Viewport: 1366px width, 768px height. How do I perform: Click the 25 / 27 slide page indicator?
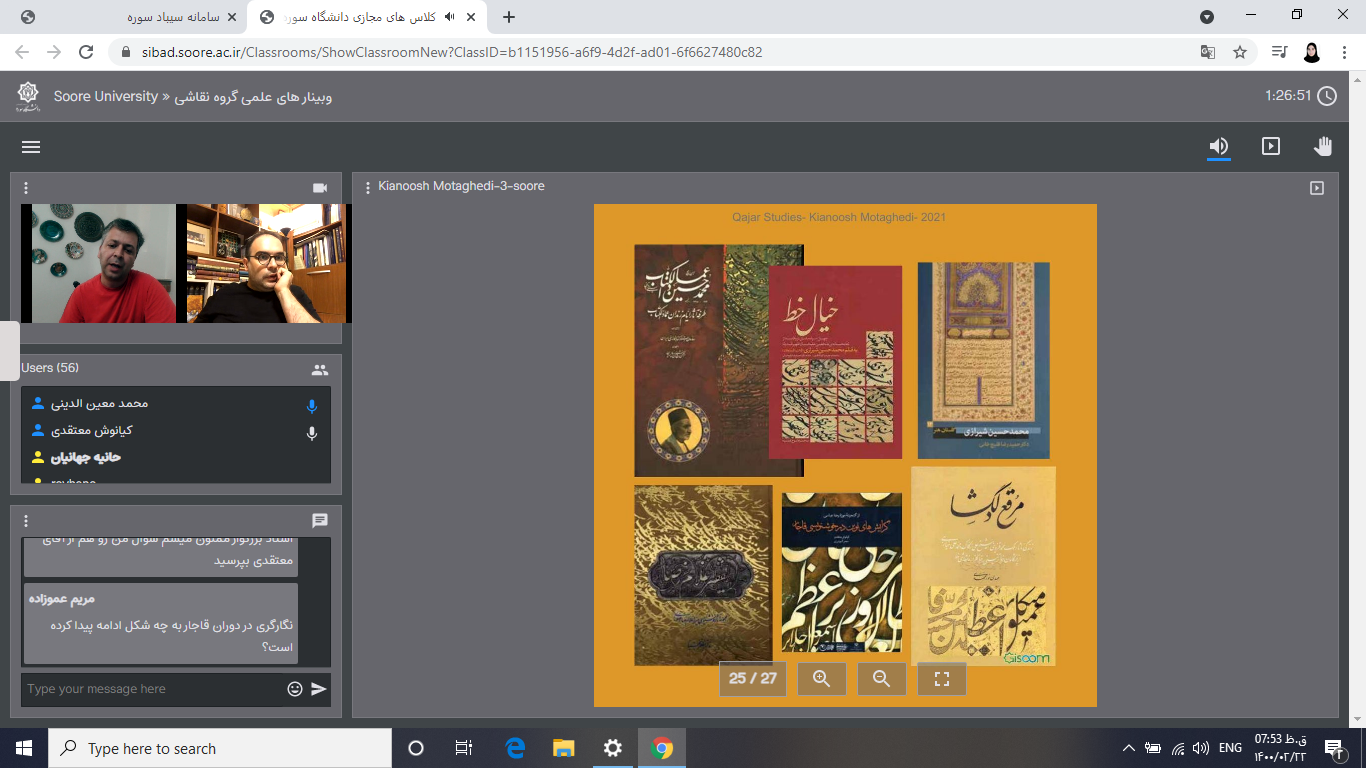[x=753, y=679]
